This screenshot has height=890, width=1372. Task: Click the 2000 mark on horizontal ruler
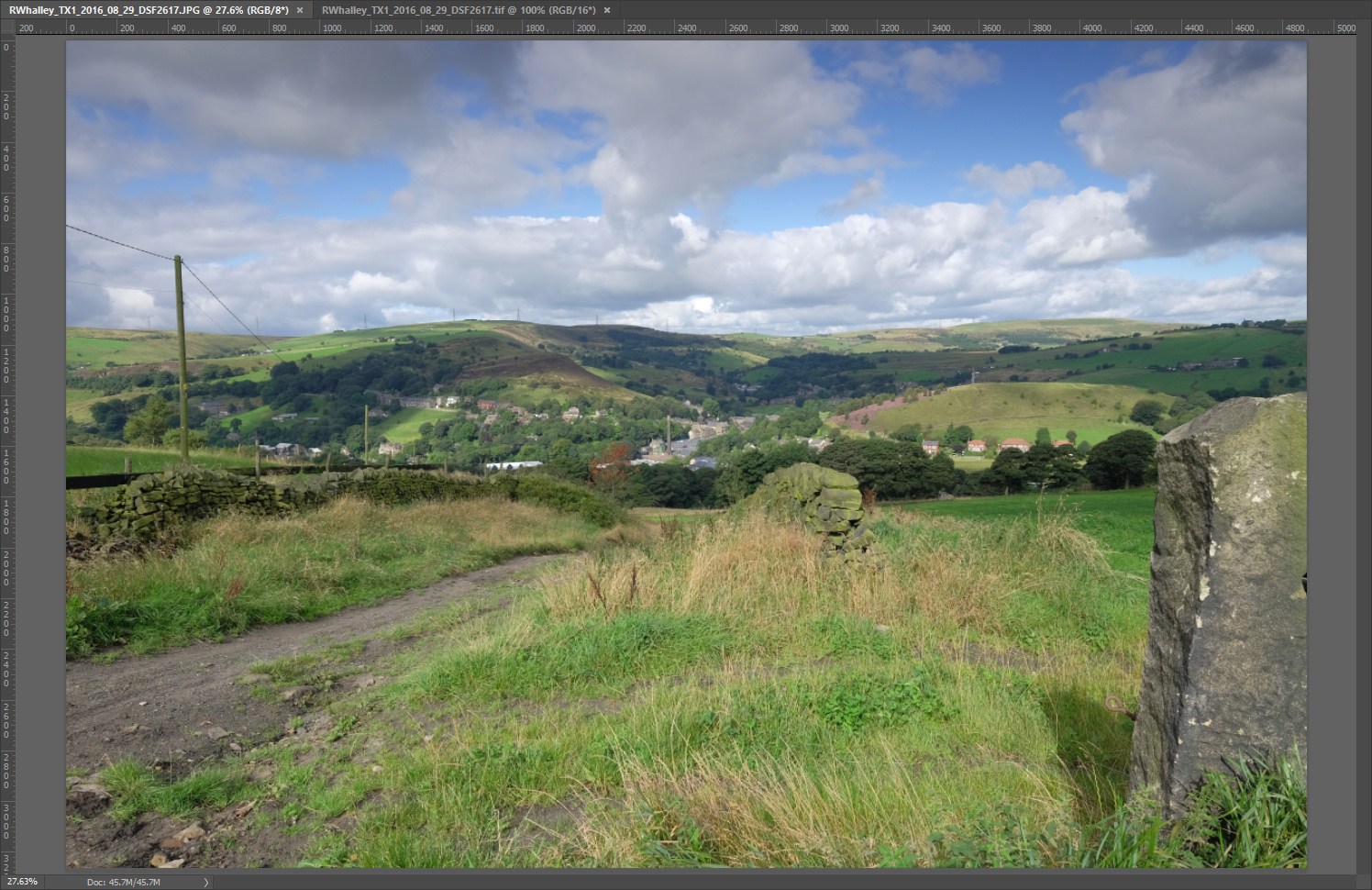(585, 28)
